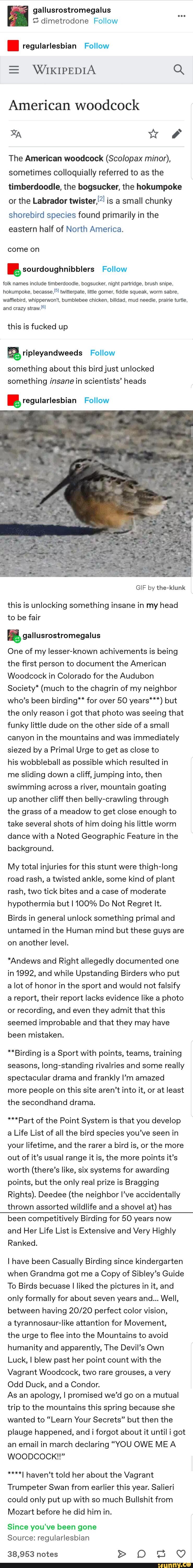Click the Wikipedia language translate icon
Image resolution: width=193 pixels, height=1568 pixels.
point(16,134)
